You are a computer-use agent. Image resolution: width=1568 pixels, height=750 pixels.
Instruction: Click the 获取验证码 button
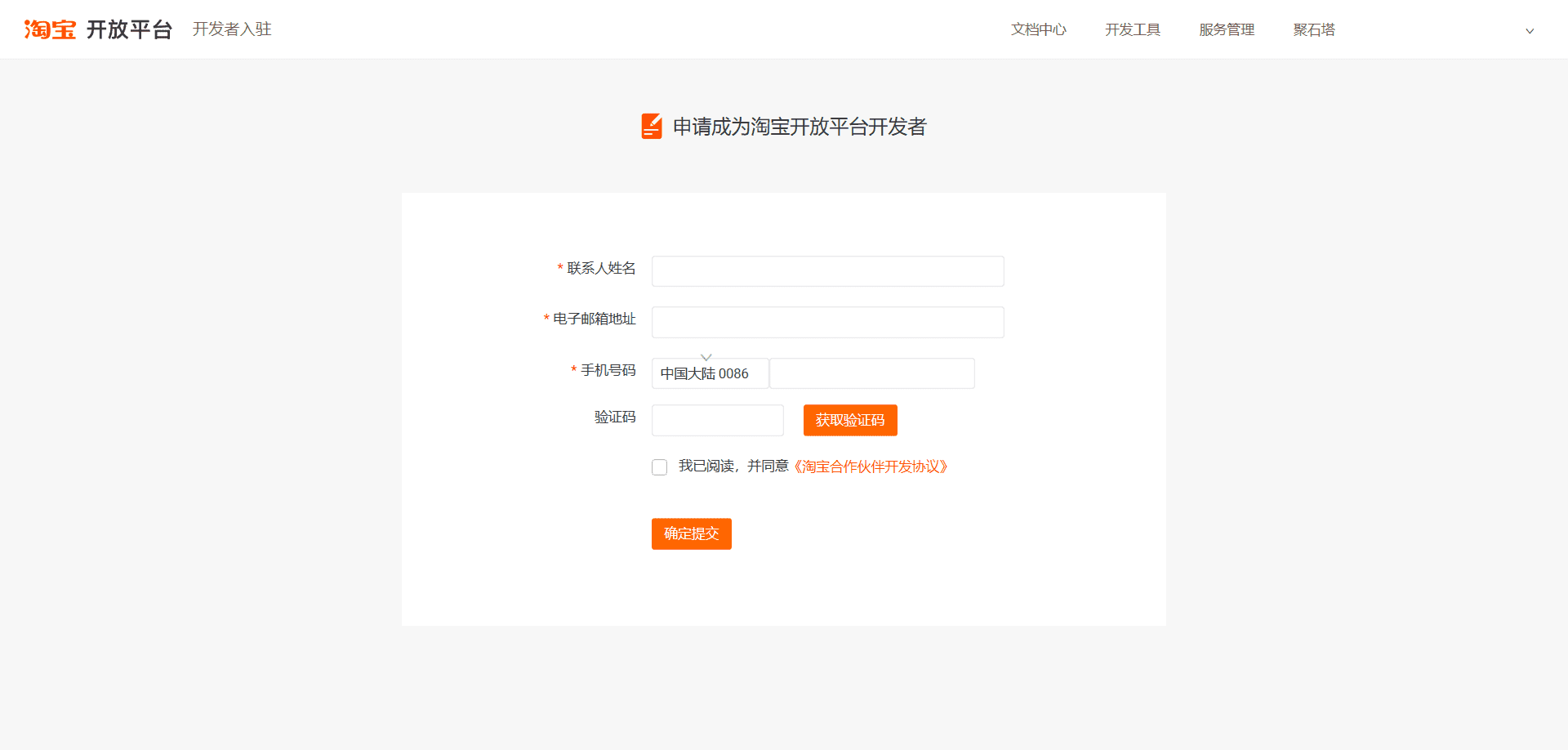coord(850,420)
